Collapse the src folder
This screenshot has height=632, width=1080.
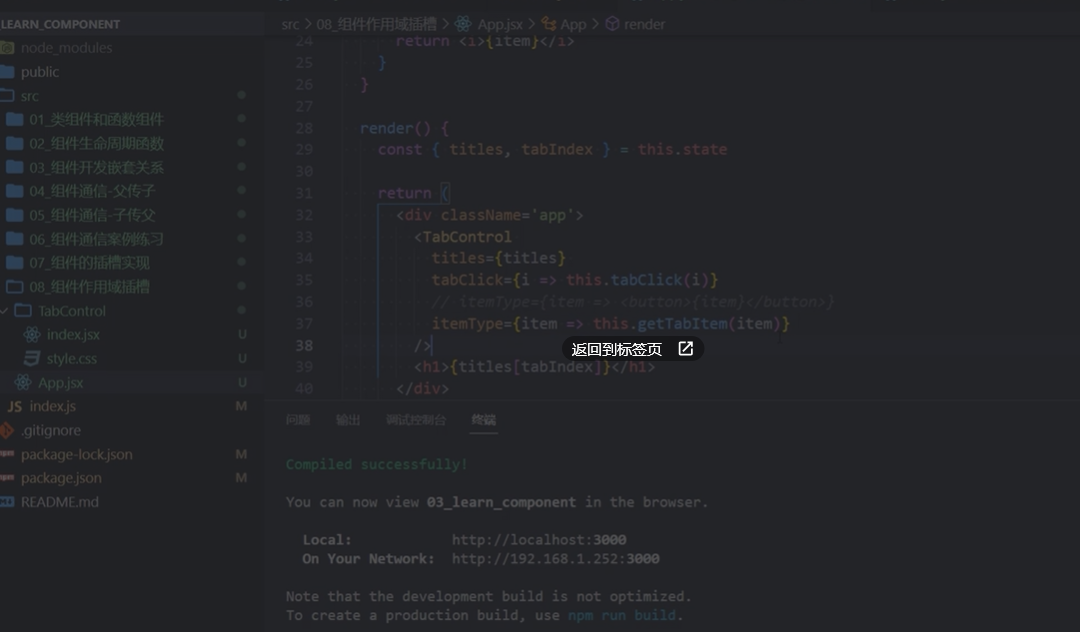(30, 96)
